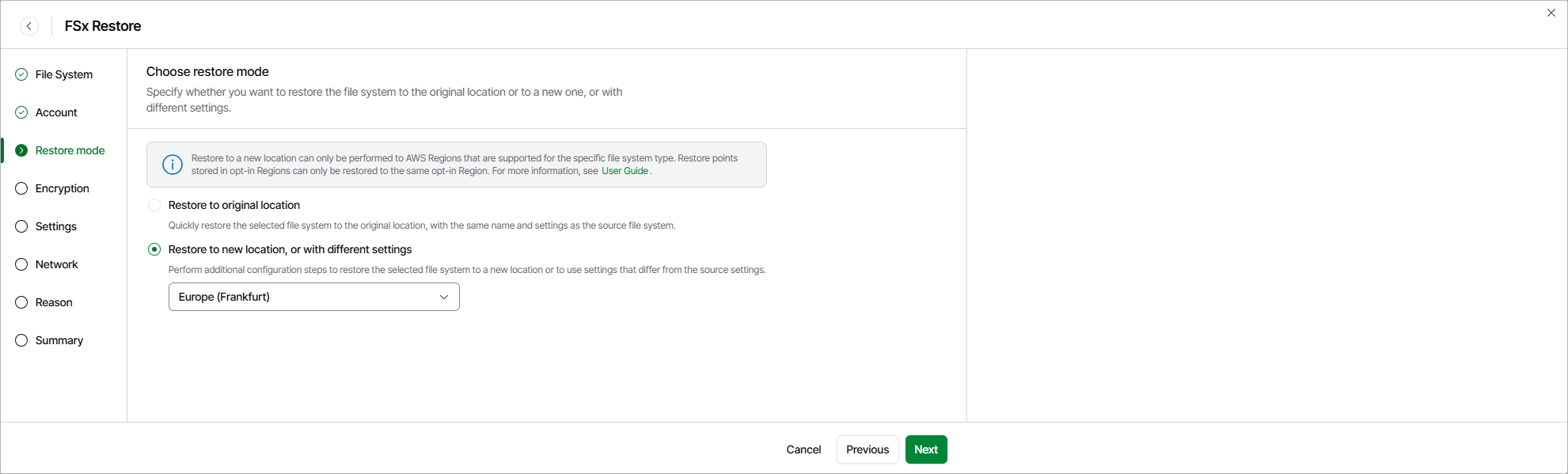Go to the Reason step

[x=54, y=302]
